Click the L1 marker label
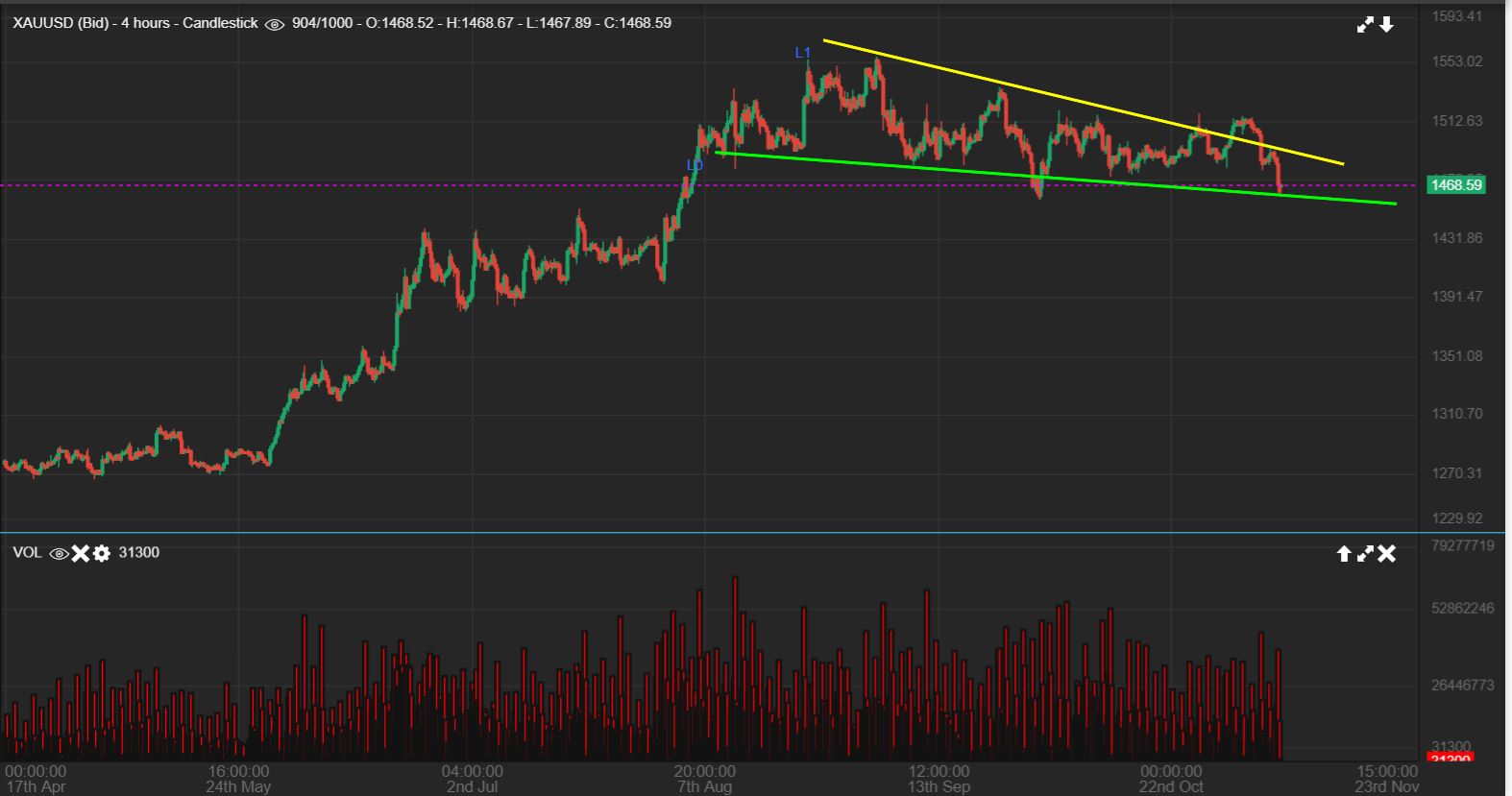The width and height of the screenshot is (1512, 796). (803, 53)
